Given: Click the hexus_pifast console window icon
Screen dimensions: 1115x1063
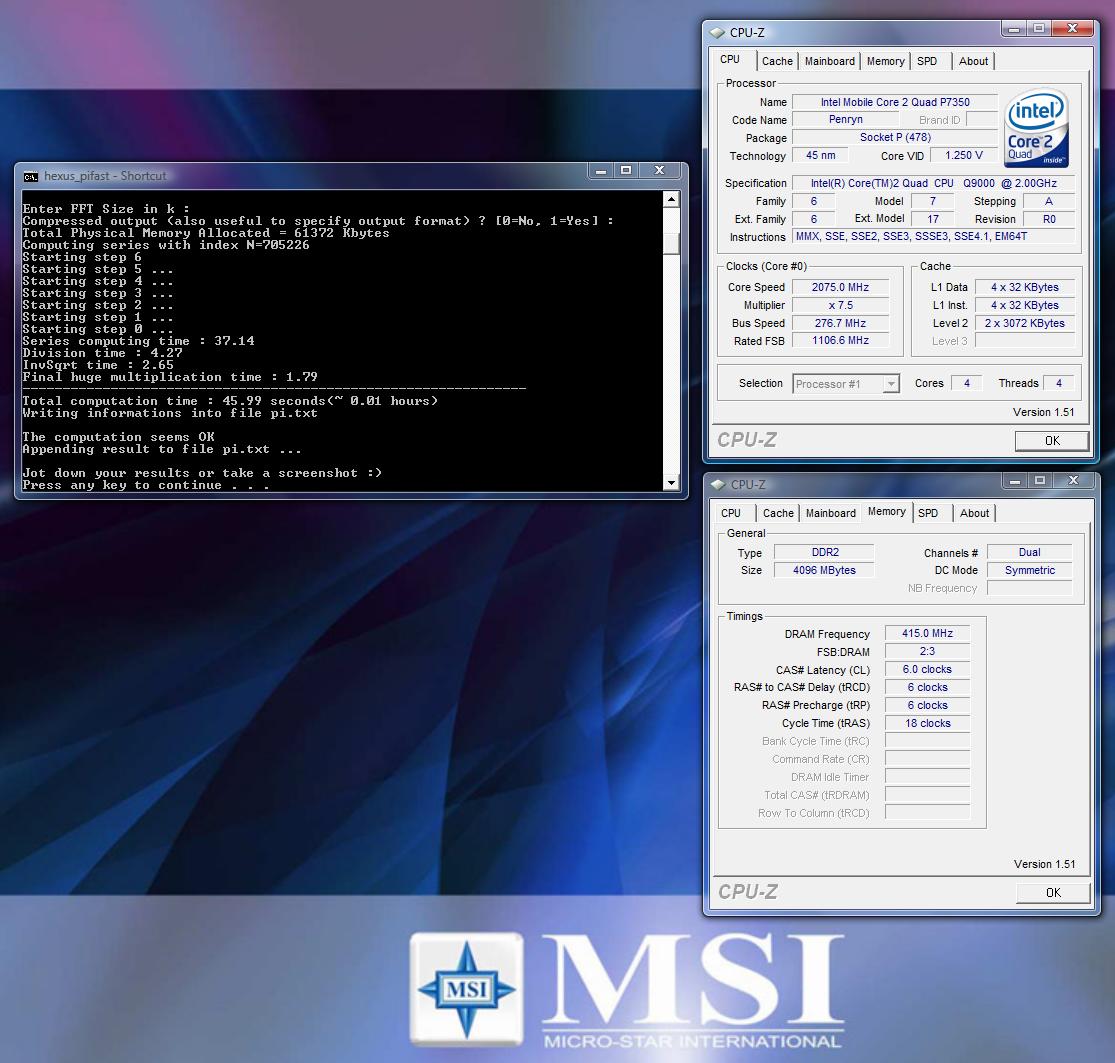Looking at the screenshot, I should tap(31, 176).
